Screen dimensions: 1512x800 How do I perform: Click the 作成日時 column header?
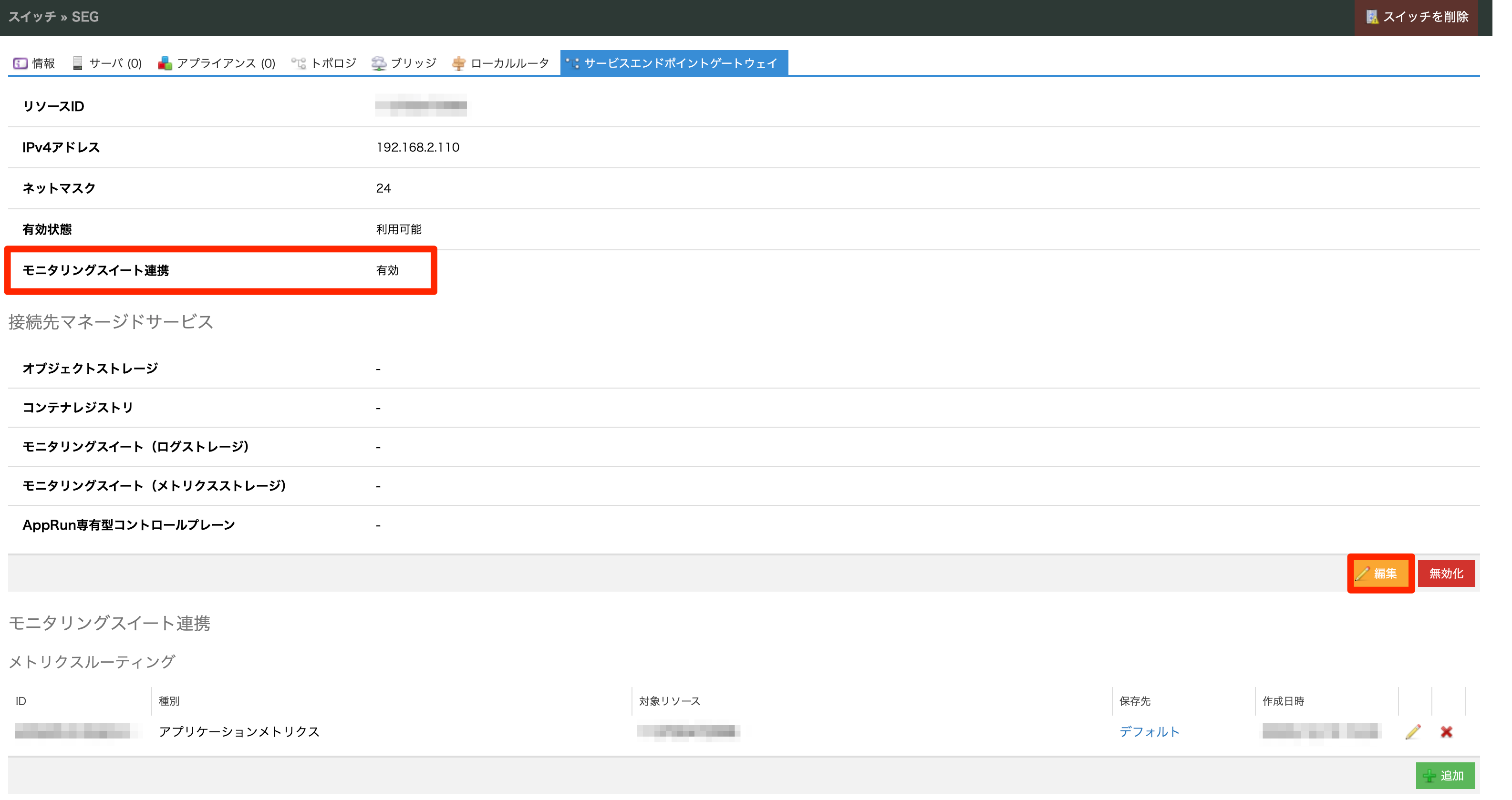[x=1283, y=701]
